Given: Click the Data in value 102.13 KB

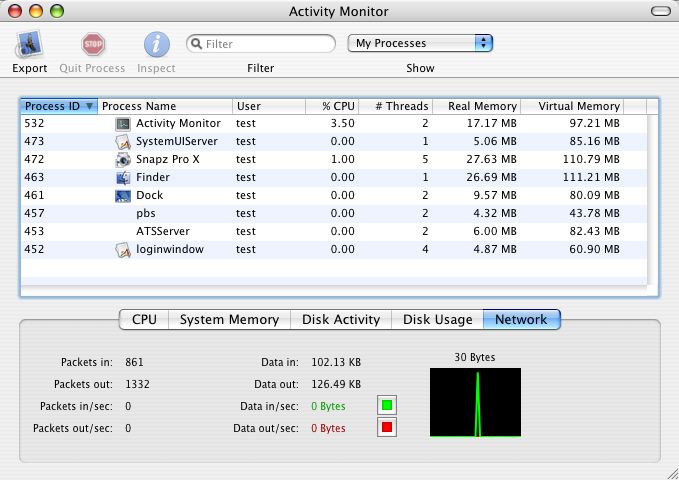Looking at the screenshot, I should click(x=336, y=362).
